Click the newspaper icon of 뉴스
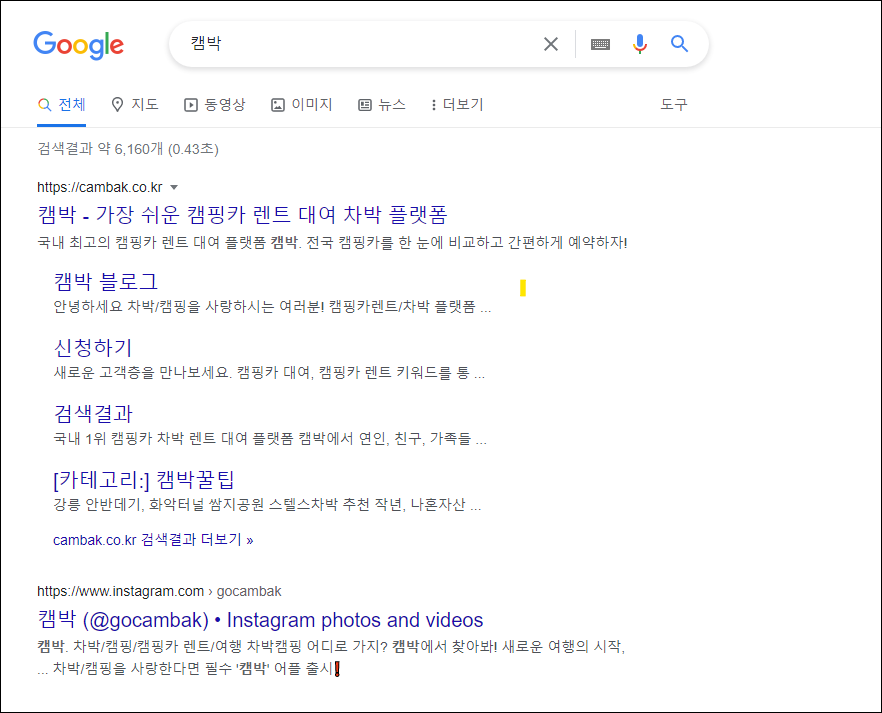The height and width of the screenshot is (713, 882). click(365, 105)
